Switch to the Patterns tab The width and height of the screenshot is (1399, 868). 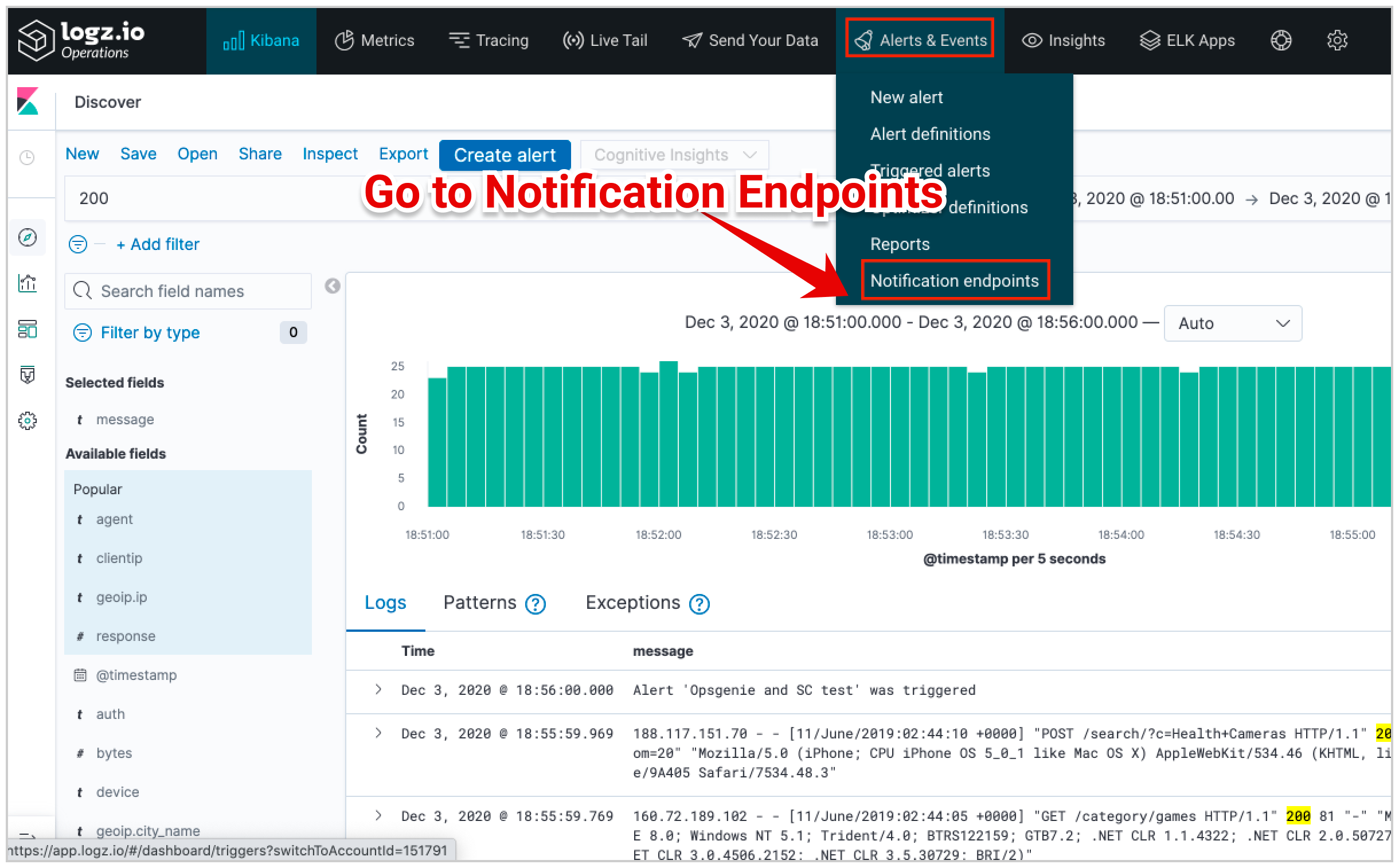[x=480, y=603]
